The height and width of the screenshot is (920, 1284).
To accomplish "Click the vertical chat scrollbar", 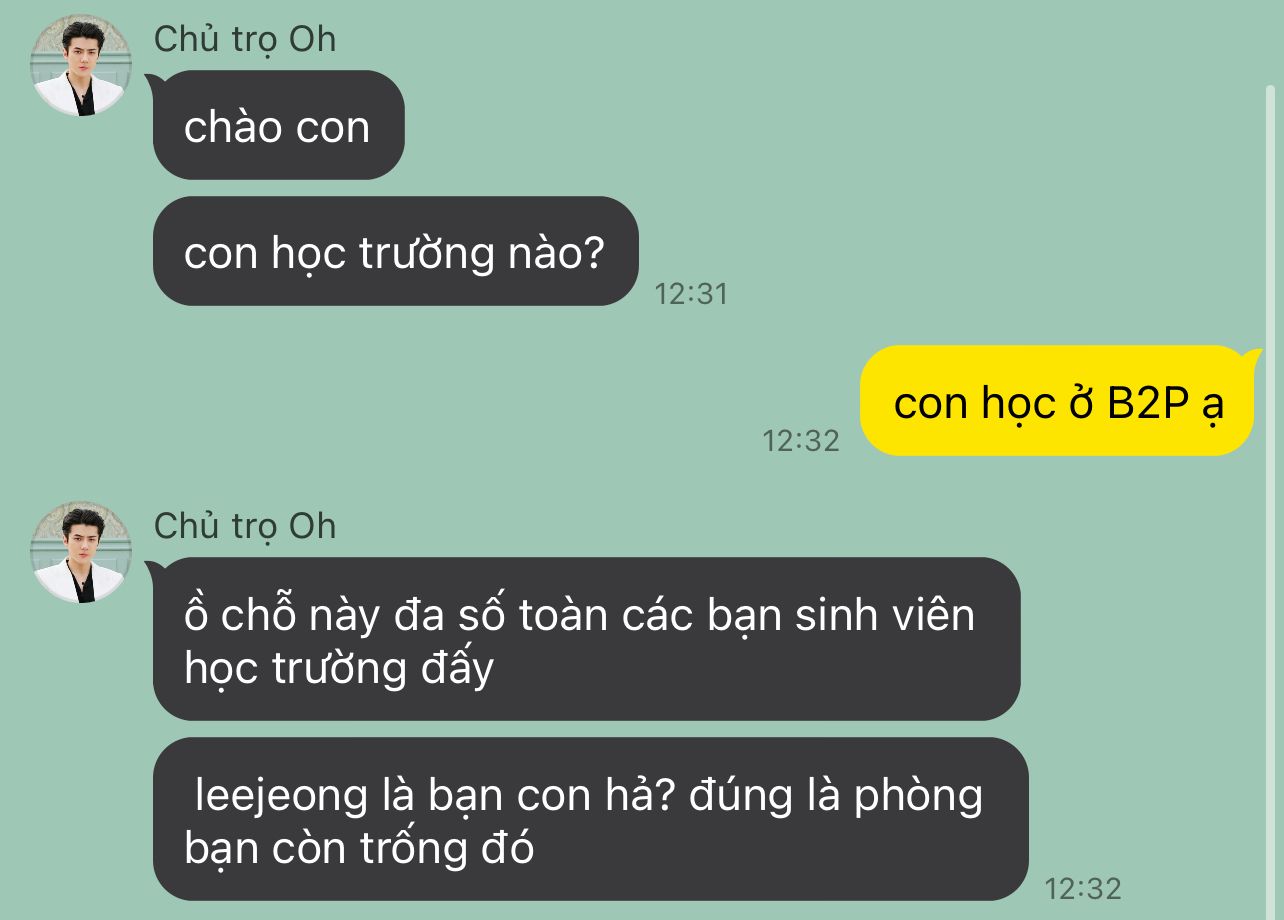I will (1271, 500).
